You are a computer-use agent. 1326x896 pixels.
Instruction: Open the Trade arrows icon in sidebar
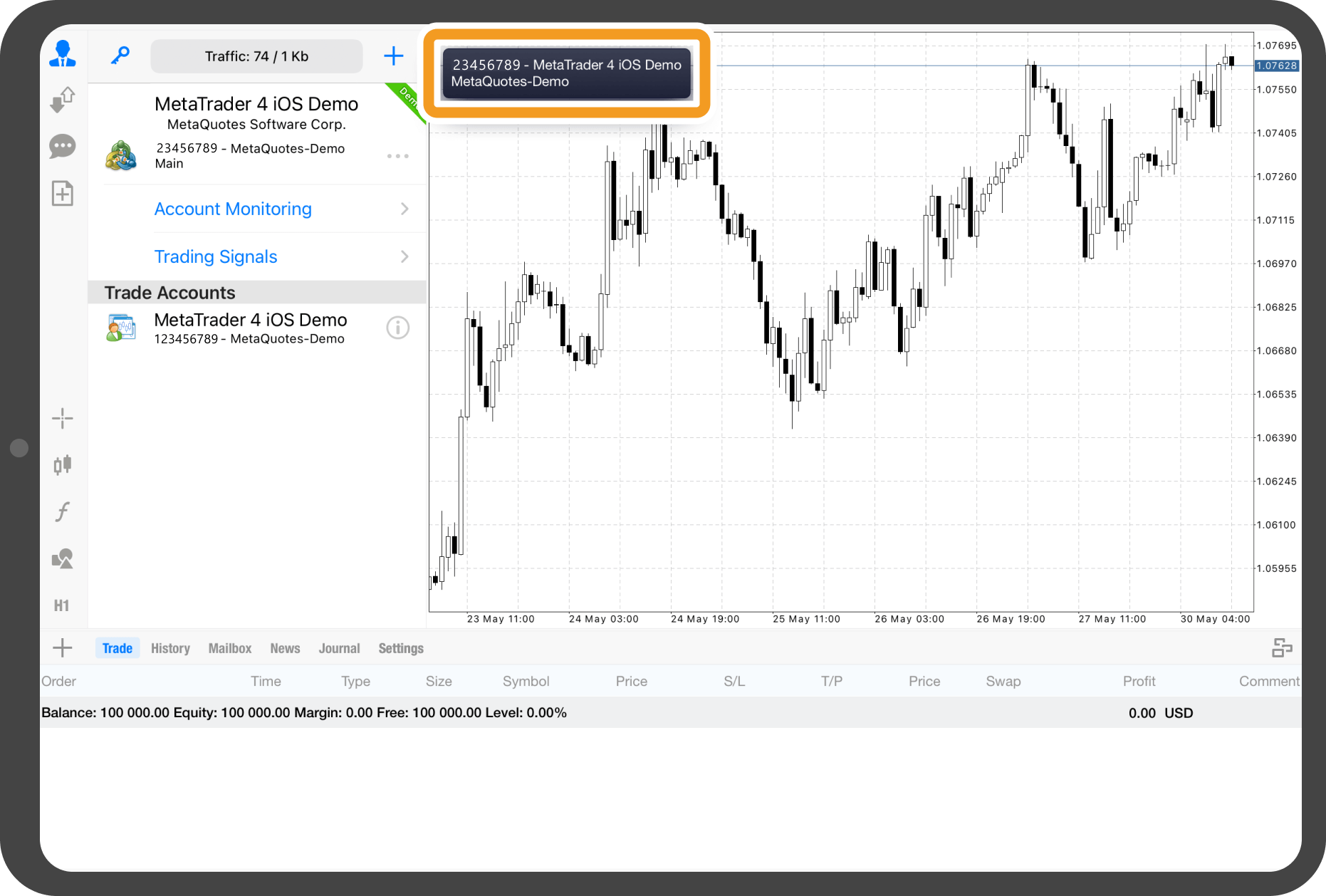tap(63, 100)
